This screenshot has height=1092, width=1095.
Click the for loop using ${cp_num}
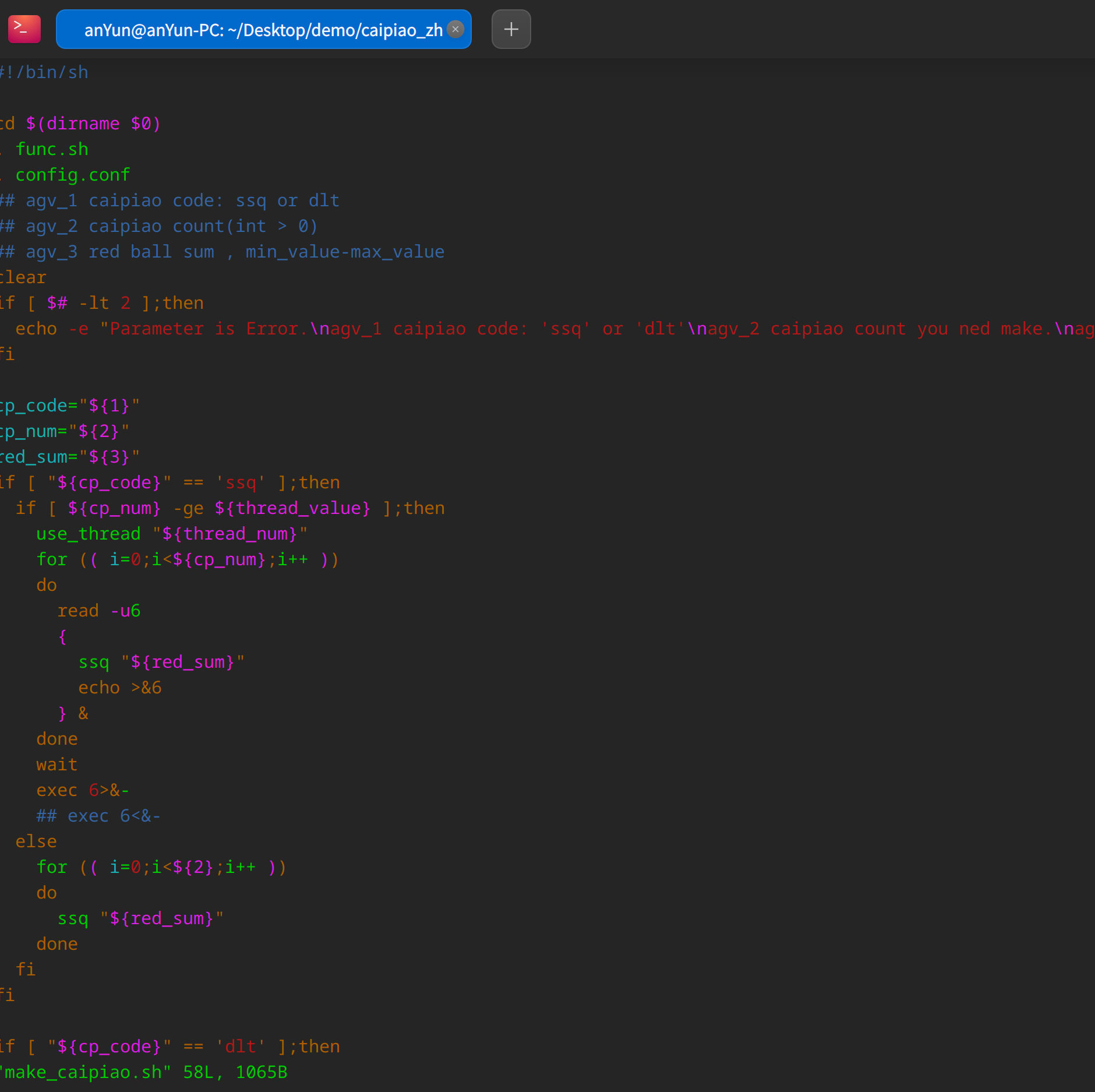tap(188, 559)
